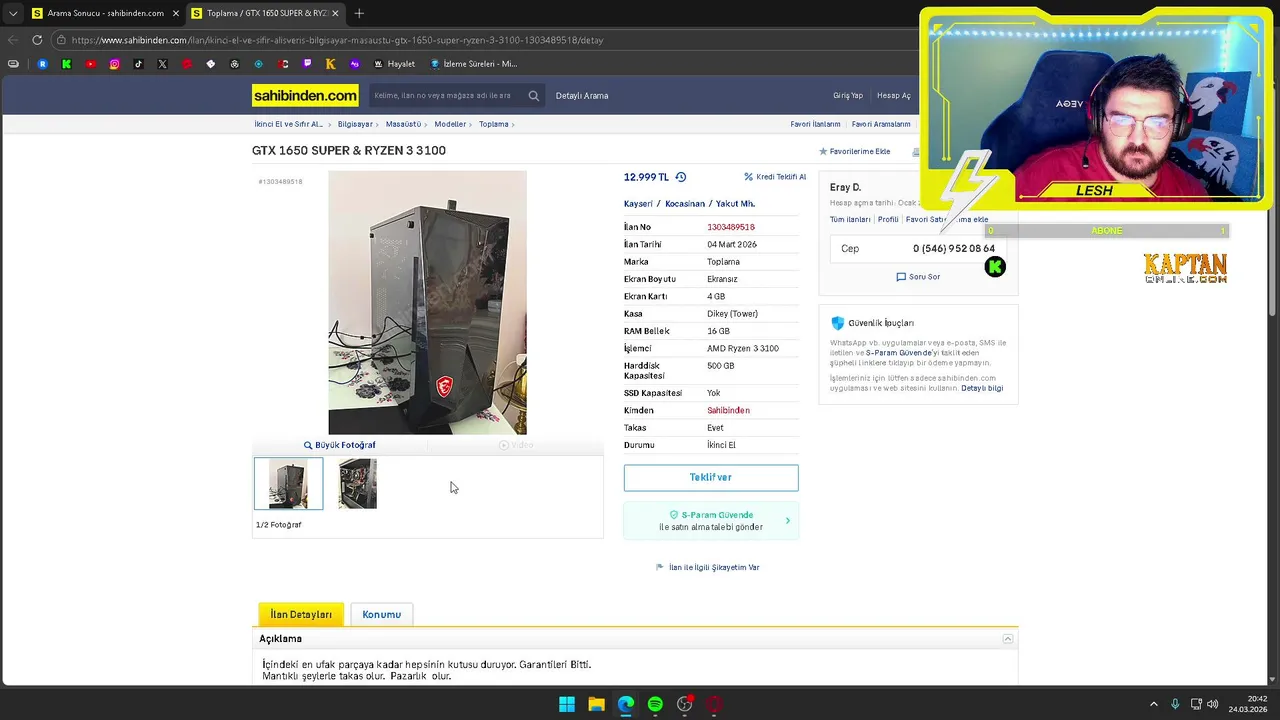Reload the page with the refresh icon
Image resolution: width=1280 pixels, height=720 pixels.
[x=37, y=40]
